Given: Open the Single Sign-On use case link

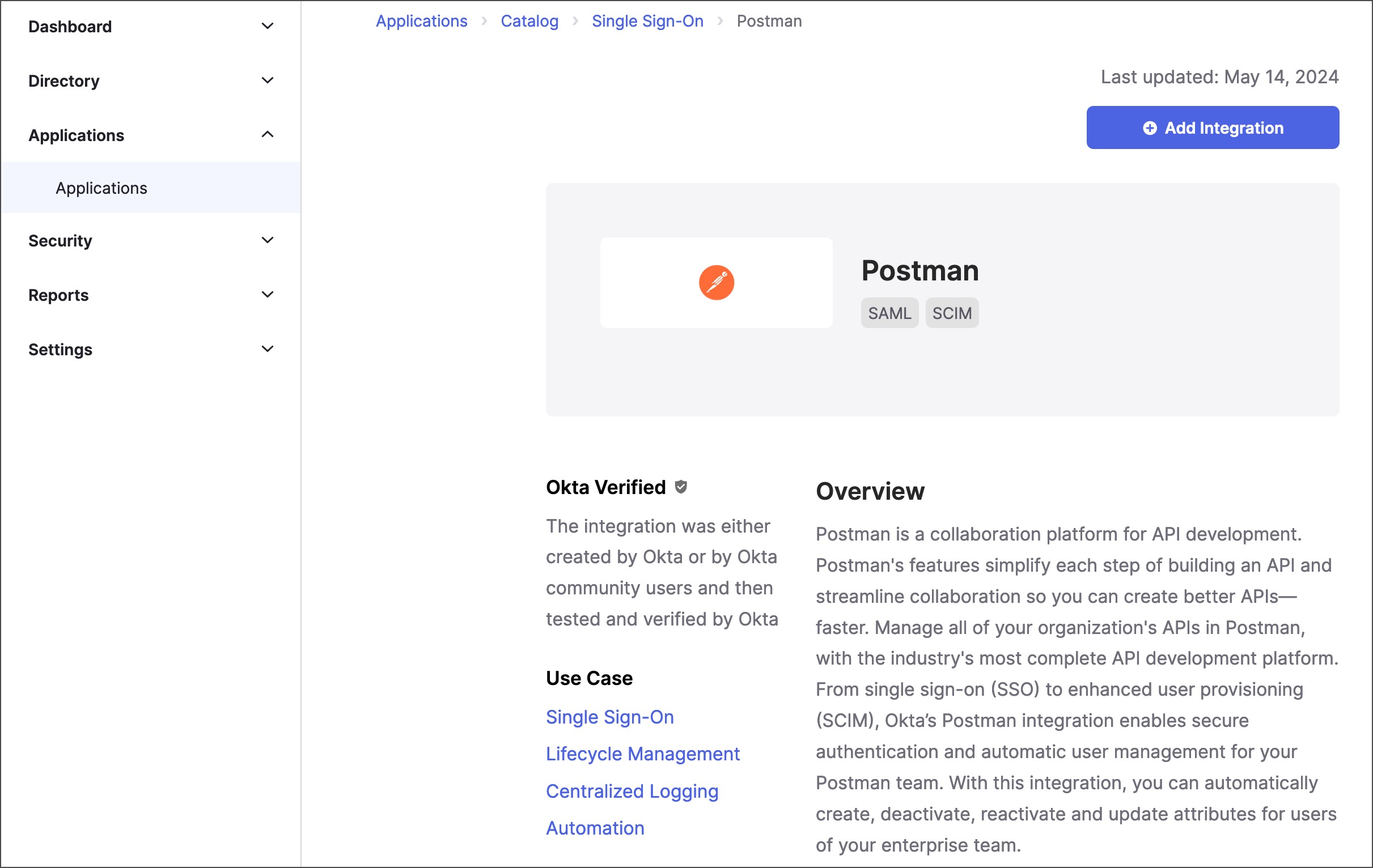Looking at the screenshot, I should coord(609,717).
